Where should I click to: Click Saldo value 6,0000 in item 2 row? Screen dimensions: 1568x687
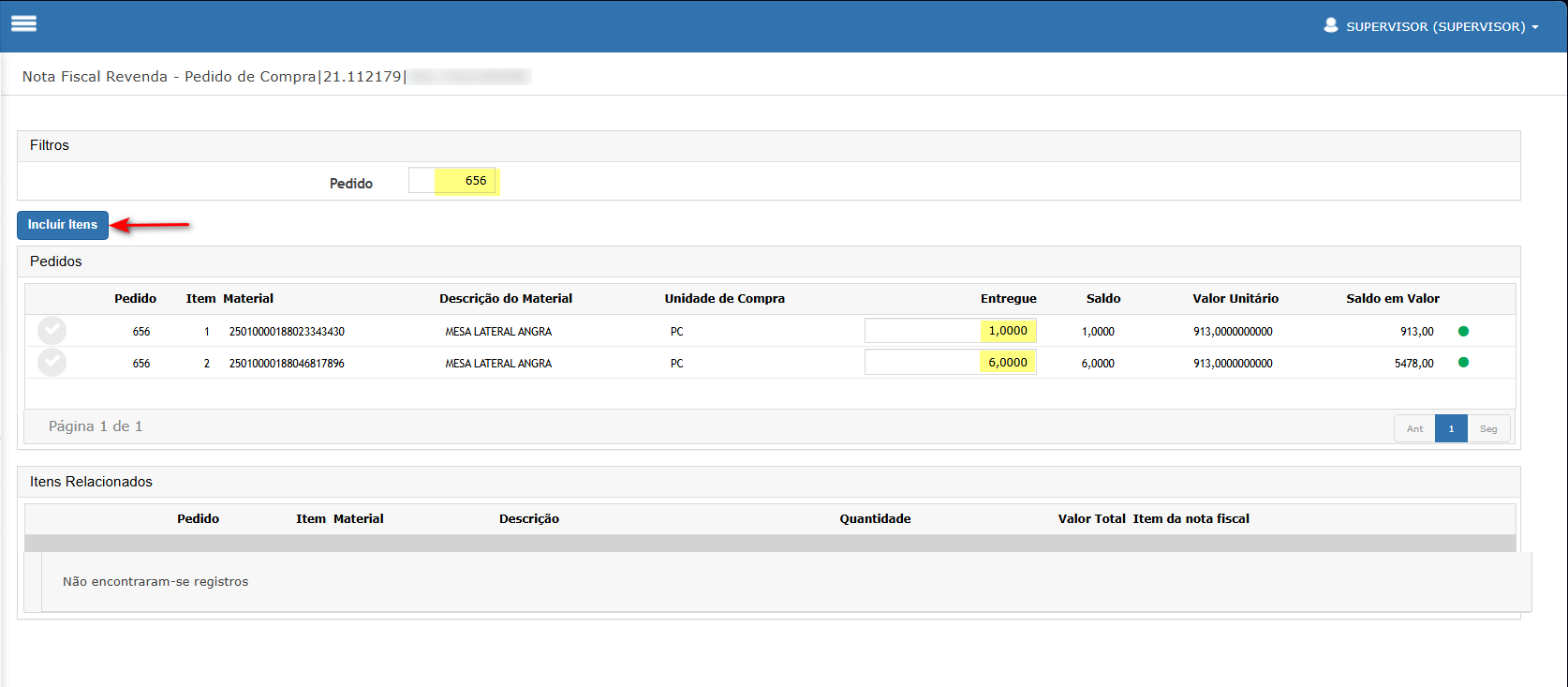point(1098,364)
